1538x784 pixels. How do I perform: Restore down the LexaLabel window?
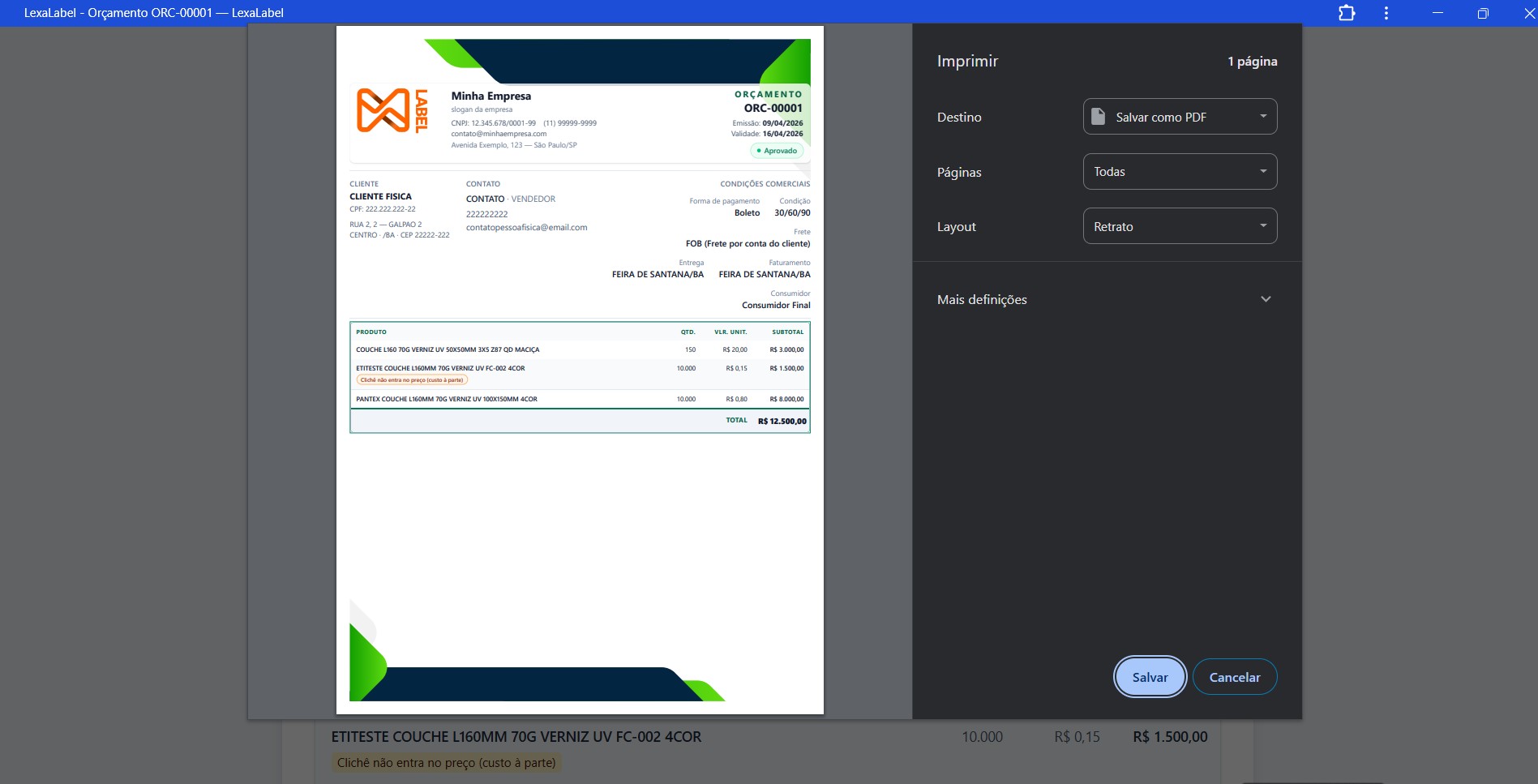click(1483, 13)
